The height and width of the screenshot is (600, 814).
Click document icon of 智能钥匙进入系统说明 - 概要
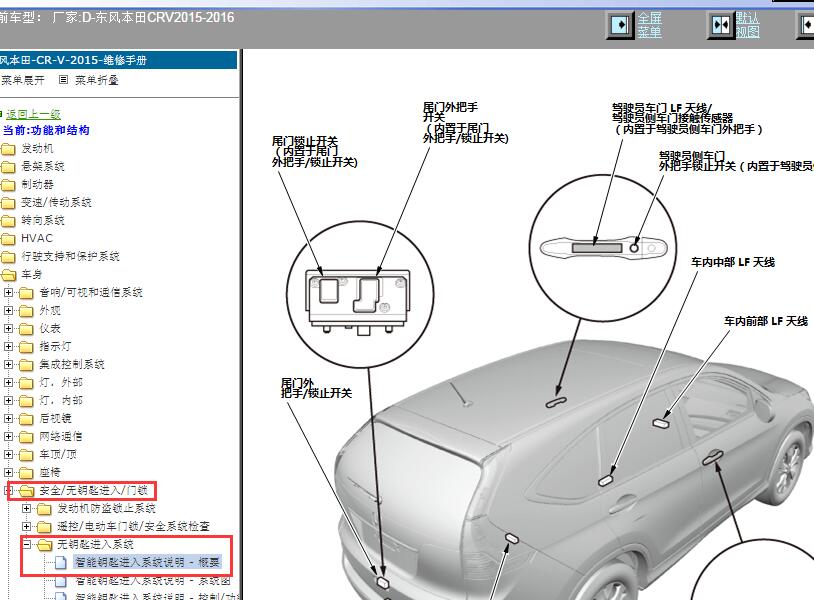pyautogui.click(x=61, y=562)
